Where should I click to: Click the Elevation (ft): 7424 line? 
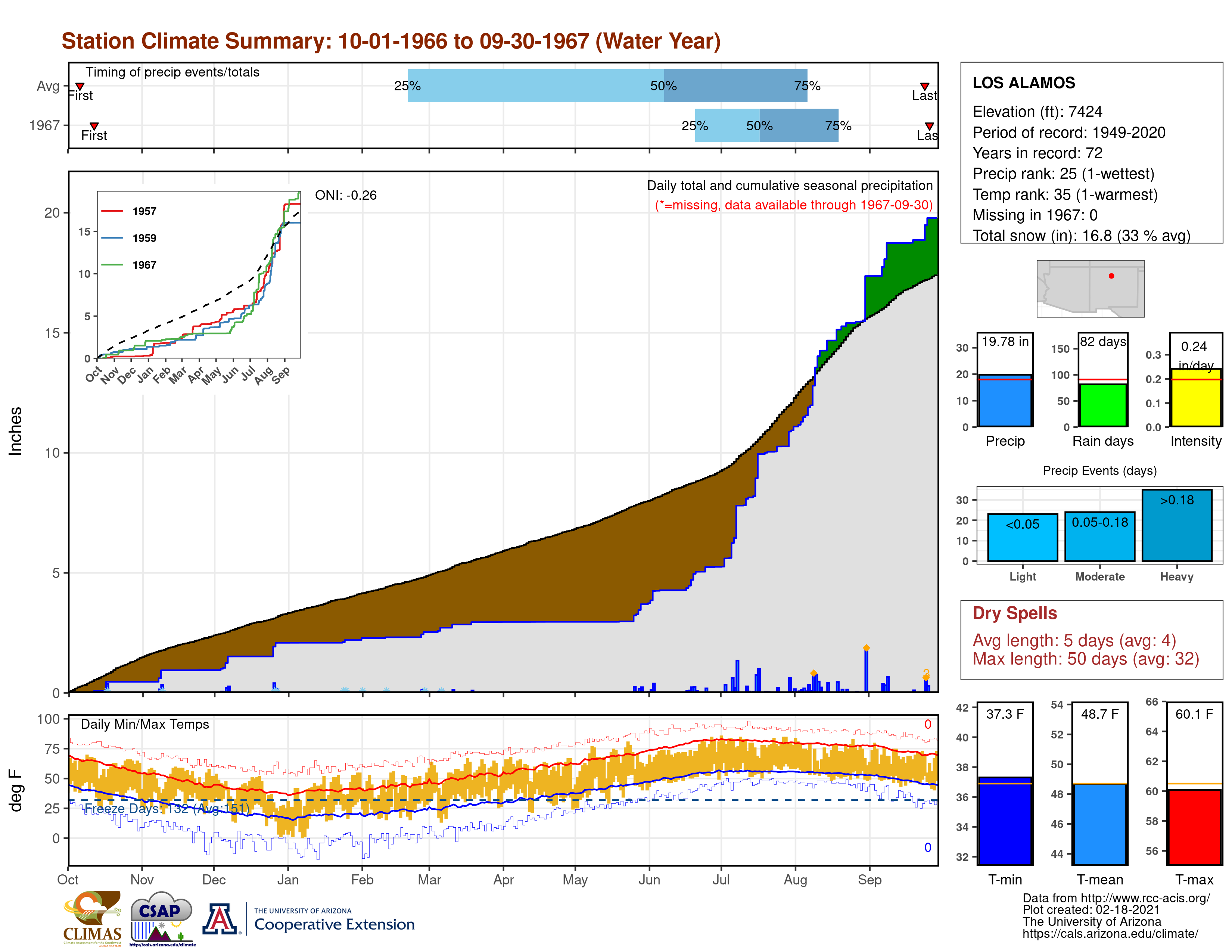[x=1037, y=112]
